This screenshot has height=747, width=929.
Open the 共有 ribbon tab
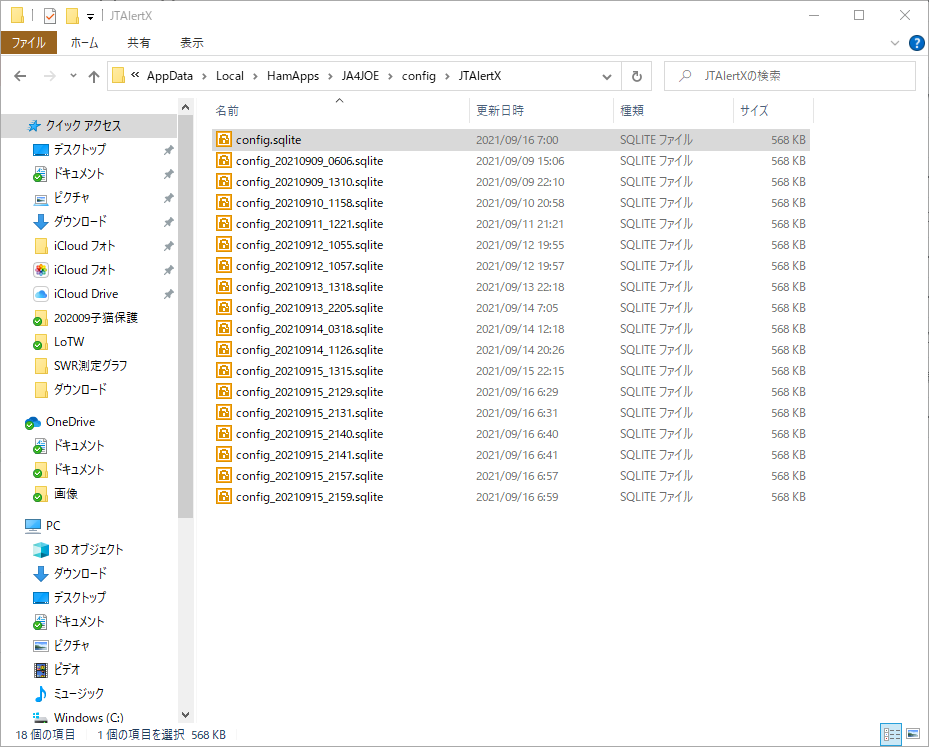138,43
